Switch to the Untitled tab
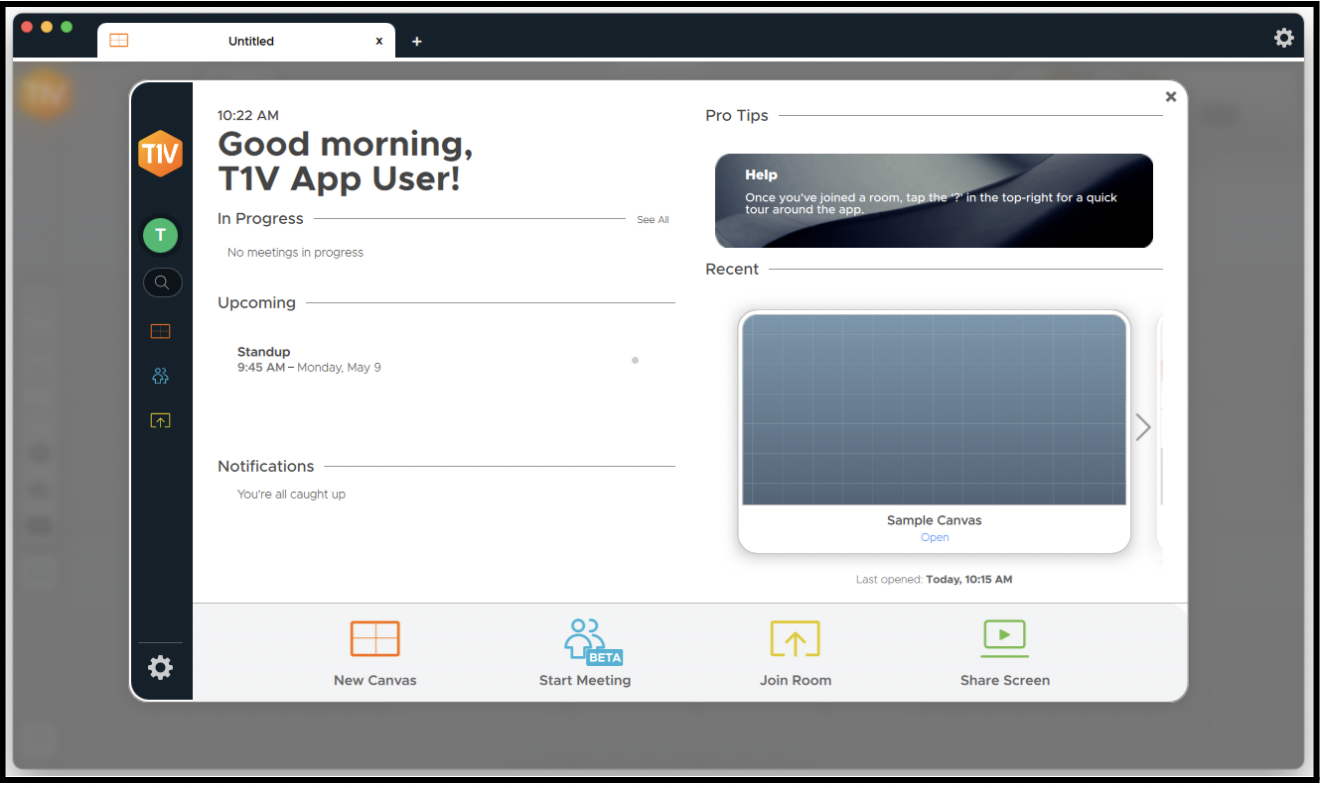Screen dimensions: 1320x788 (250, 41)
